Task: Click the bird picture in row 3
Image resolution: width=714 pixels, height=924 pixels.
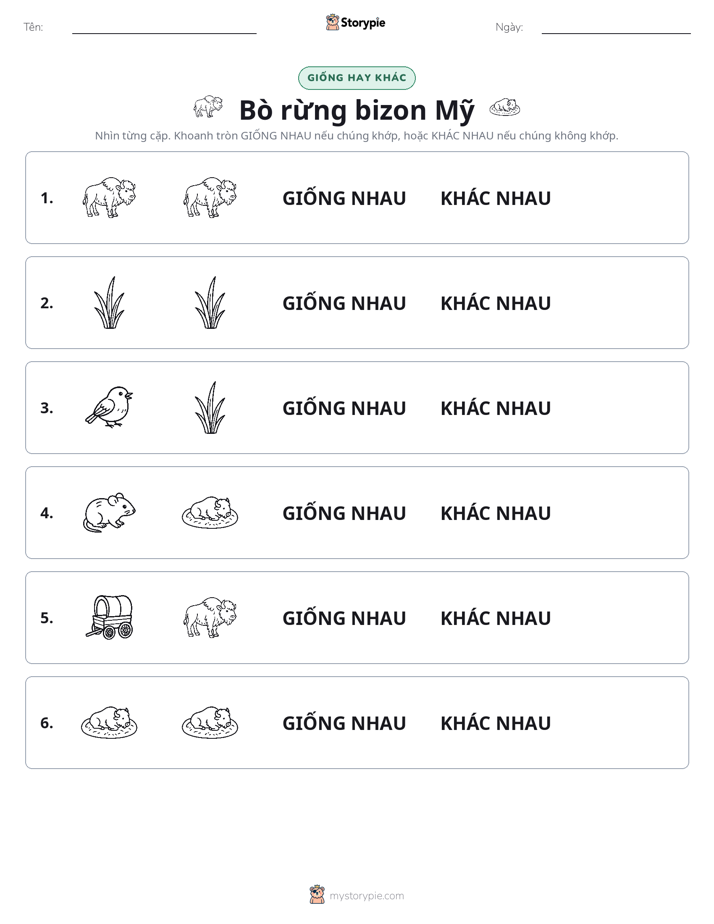Action: (109, 407)
